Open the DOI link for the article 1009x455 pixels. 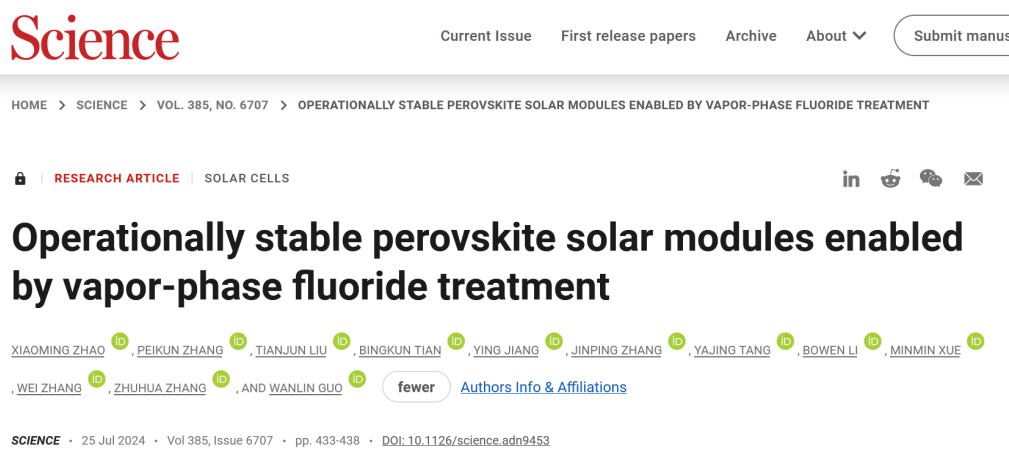click(466, 441)
